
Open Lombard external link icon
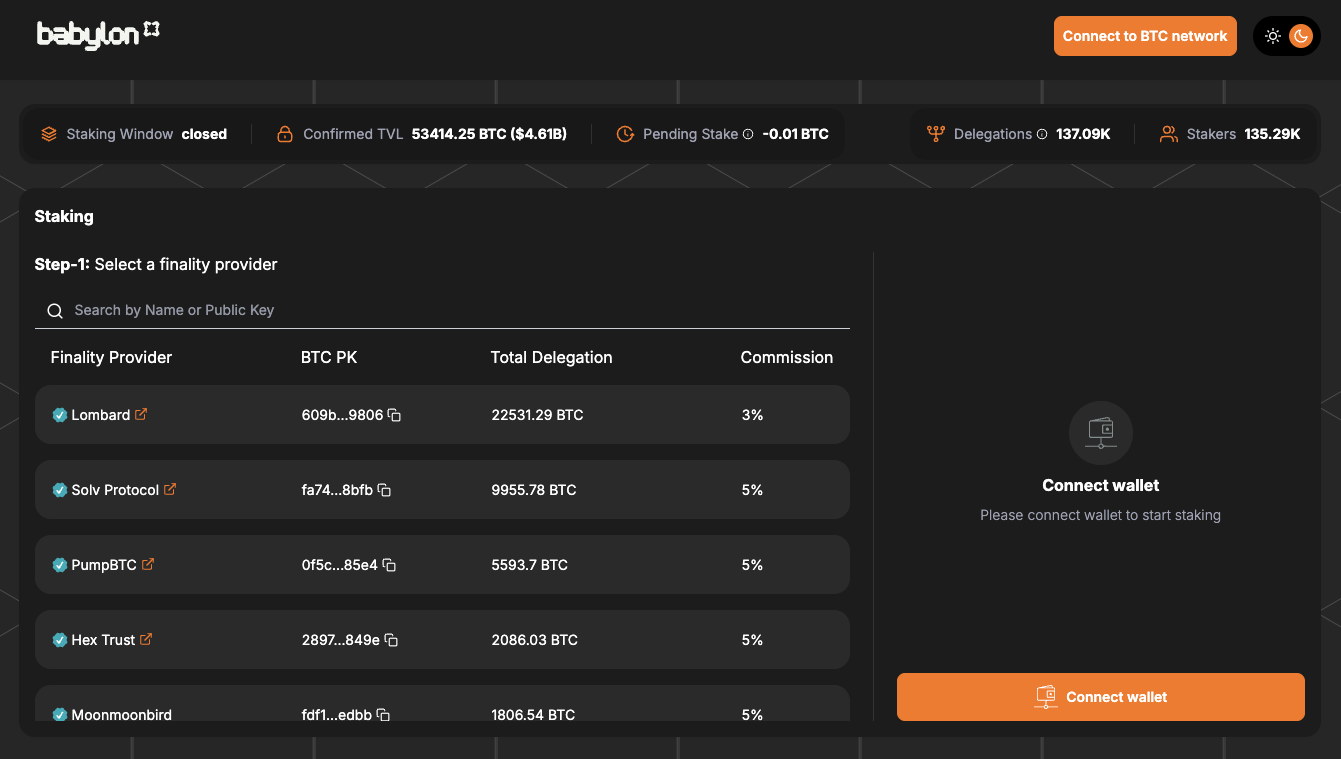pyautogui.click(x=141, y=414)
